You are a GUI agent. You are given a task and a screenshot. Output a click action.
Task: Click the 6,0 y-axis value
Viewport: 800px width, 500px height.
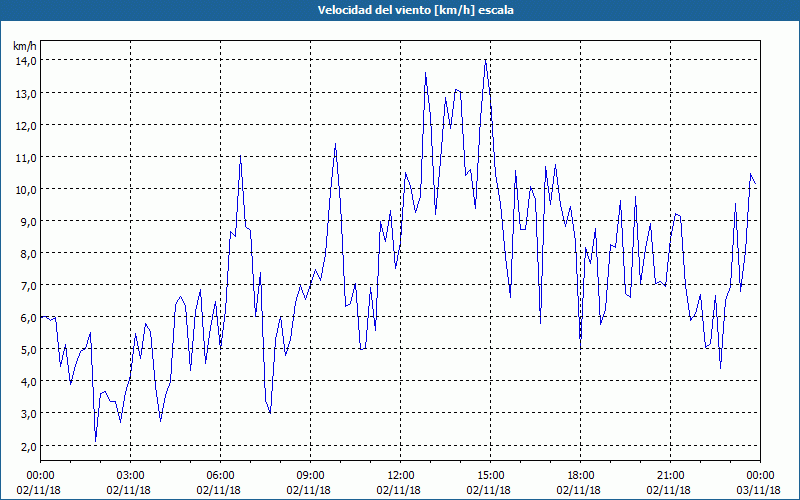[29, 318]
